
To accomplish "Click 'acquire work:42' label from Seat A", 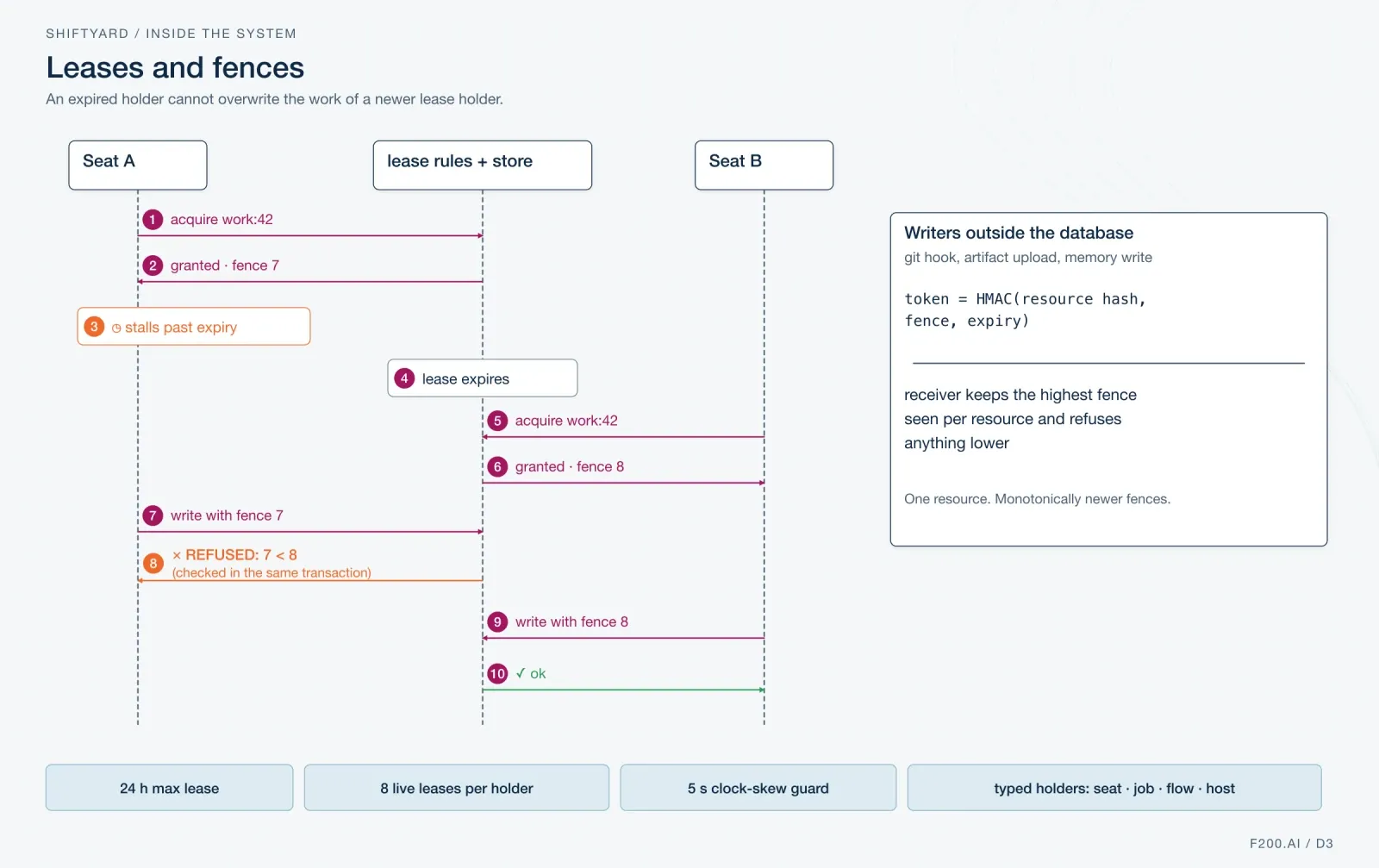I will coord(222,219).
